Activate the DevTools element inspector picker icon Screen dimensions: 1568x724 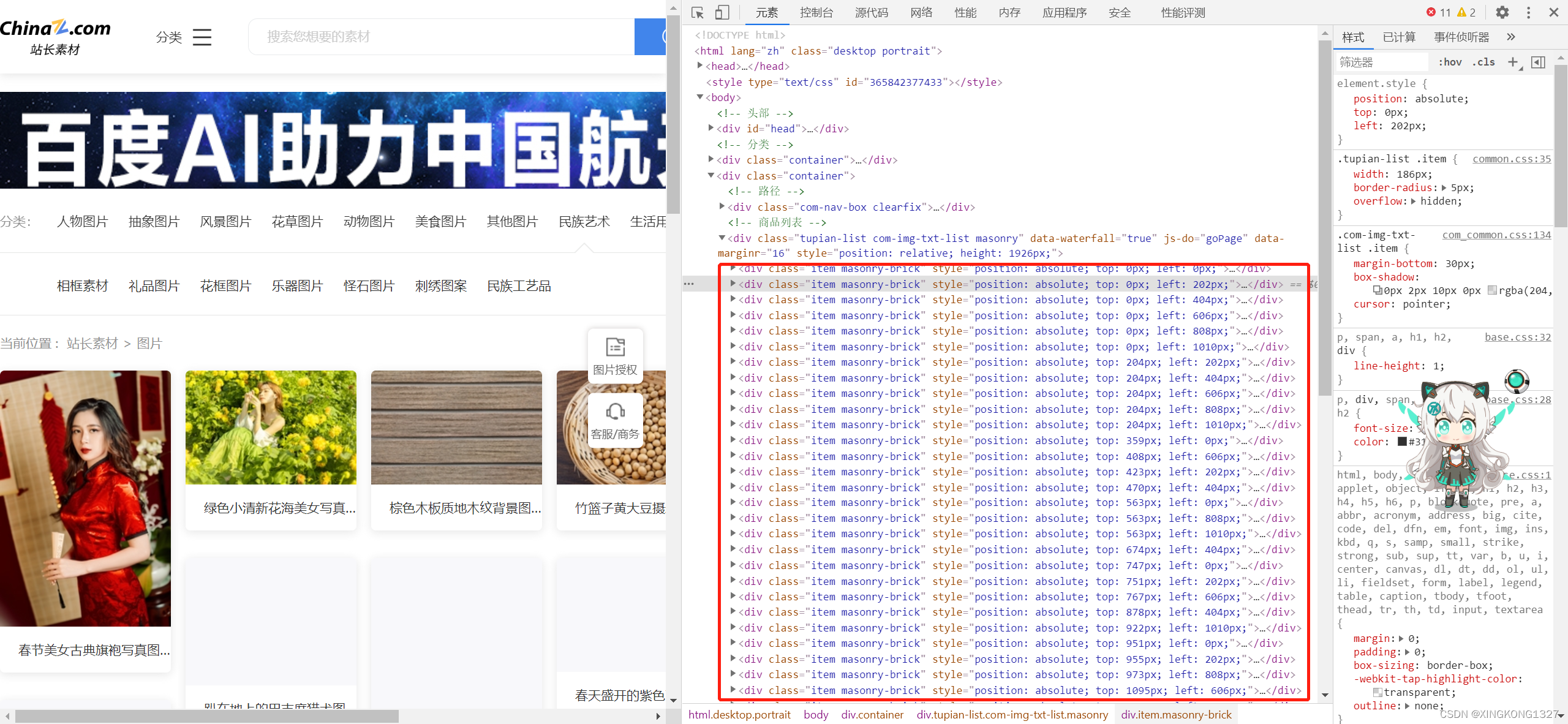click(x=697, y=12)
